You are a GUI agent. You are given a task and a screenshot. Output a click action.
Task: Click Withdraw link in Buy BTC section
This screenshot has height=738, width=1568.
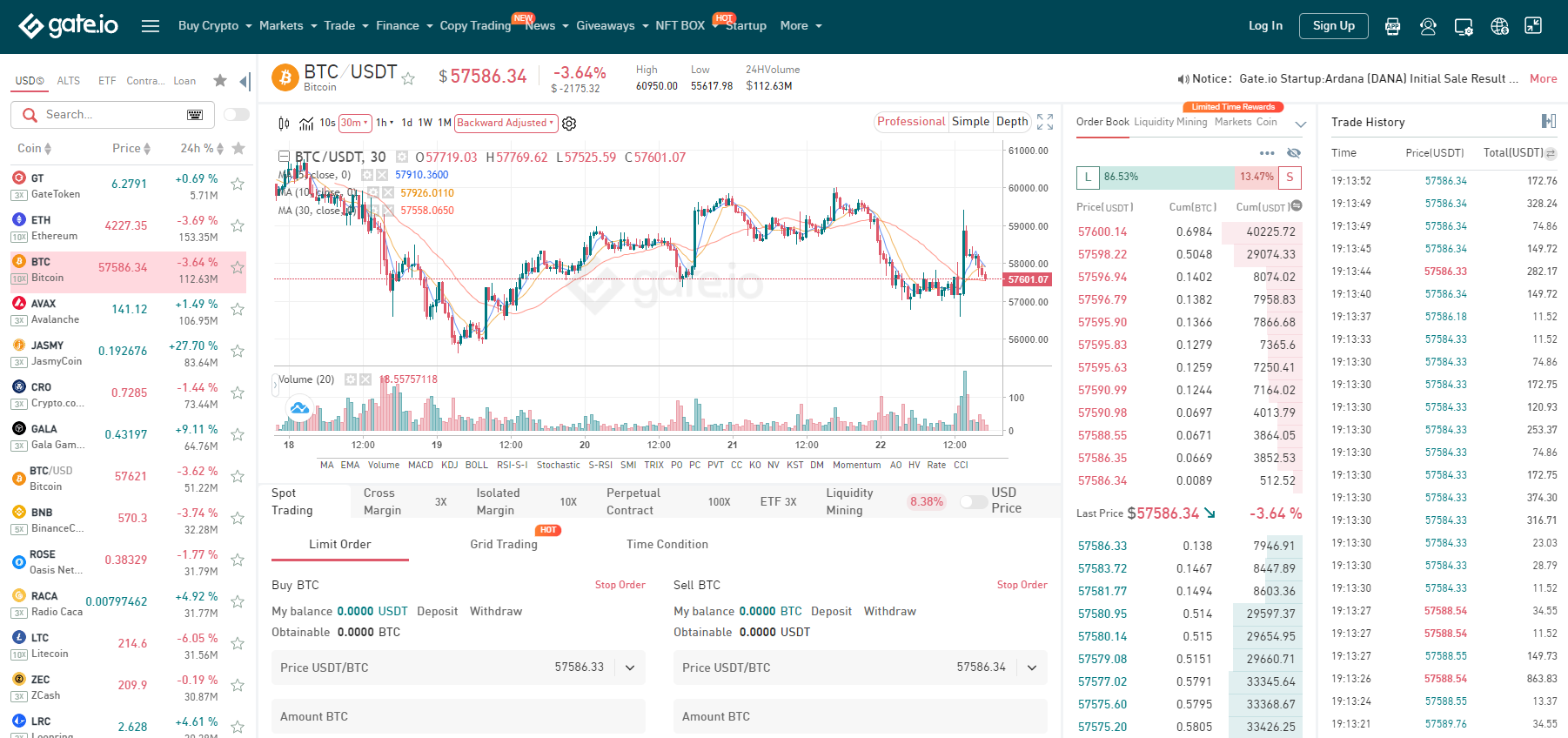(x=496, y=612)
